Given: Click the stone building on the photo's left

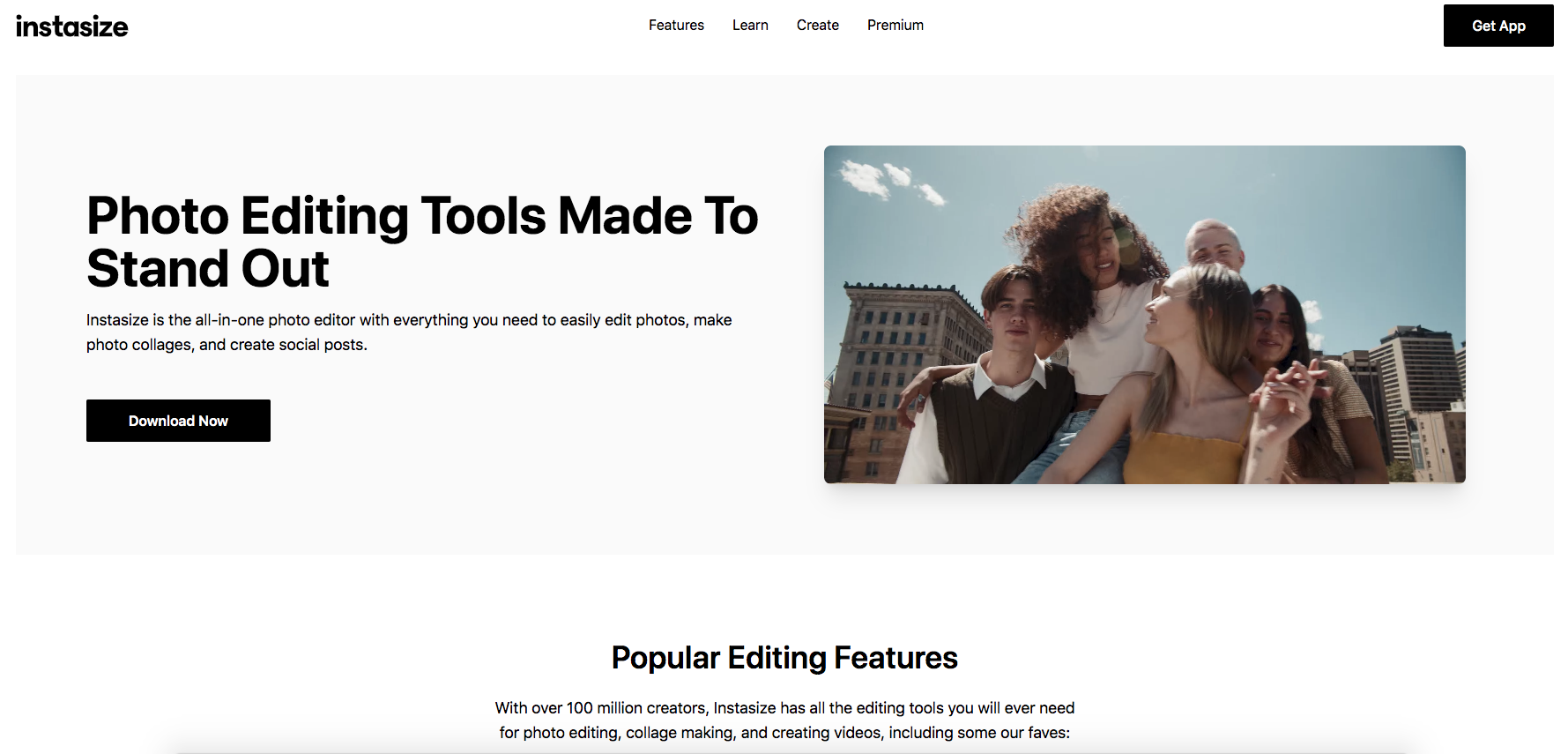Looking at the screenshot, I should [x=890, y=353].
